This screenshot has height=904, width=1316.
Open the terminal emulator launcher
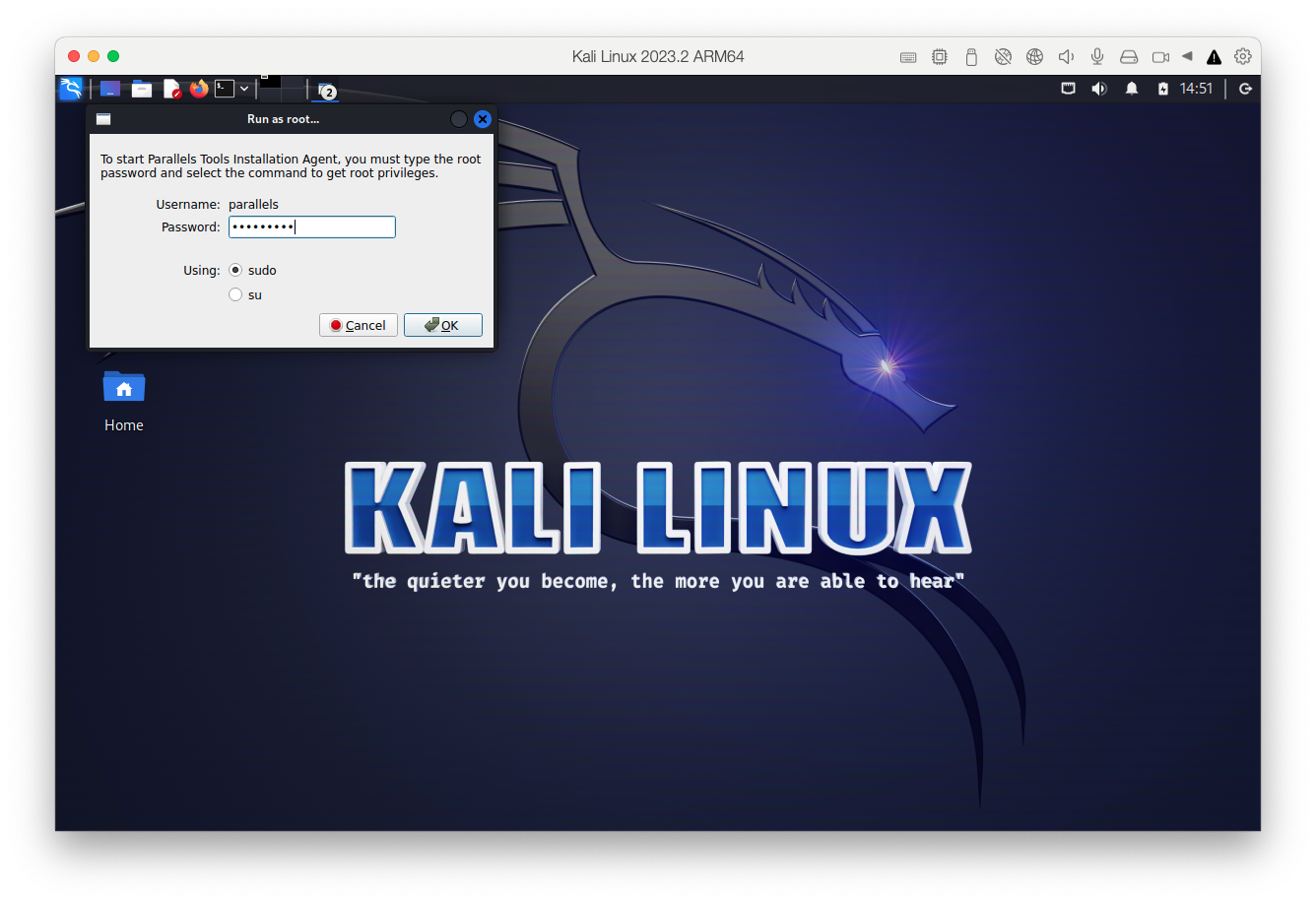point(225,89)
